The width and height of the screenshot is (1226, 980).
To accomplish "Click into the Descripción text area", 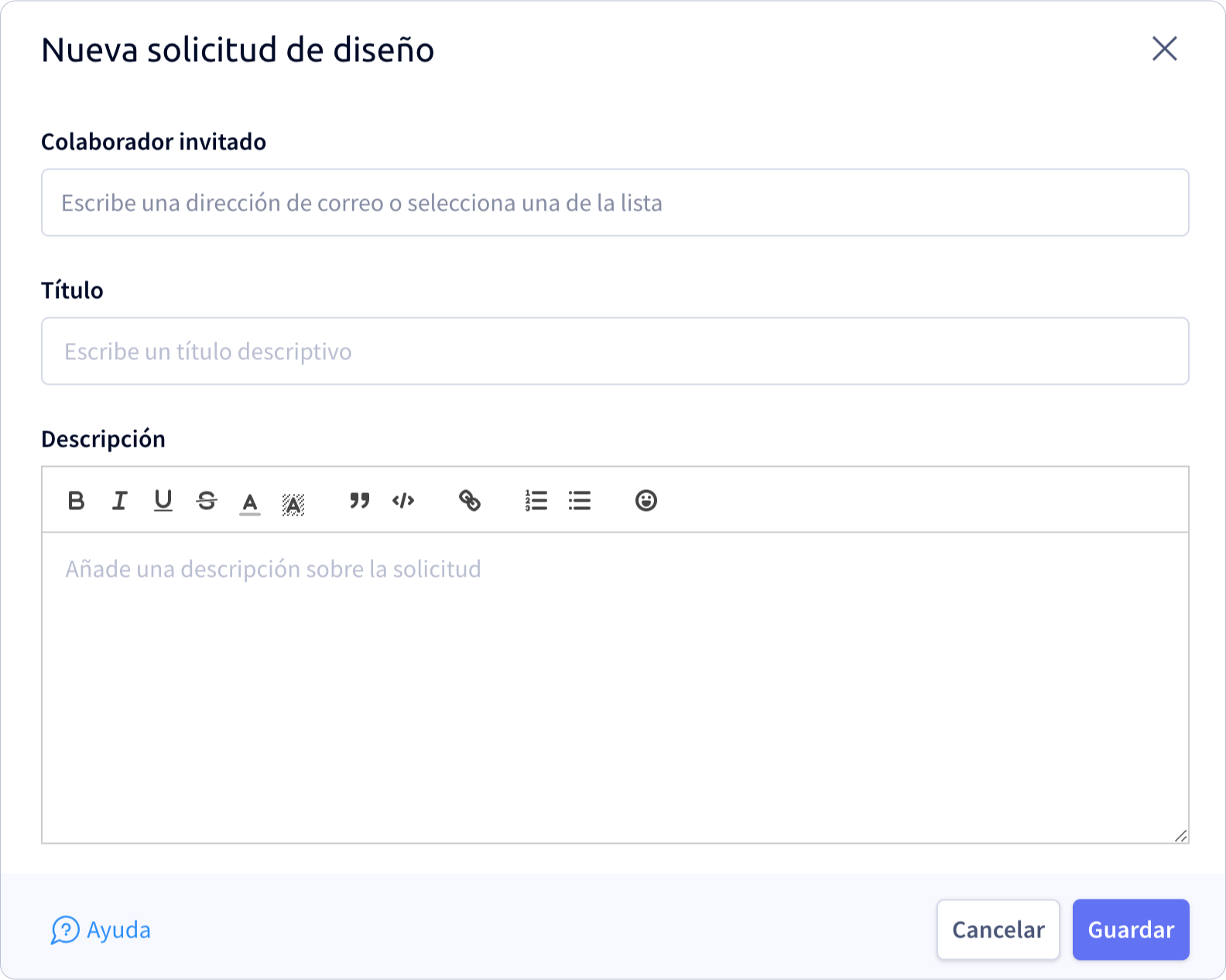I will (x=615, y=687).
